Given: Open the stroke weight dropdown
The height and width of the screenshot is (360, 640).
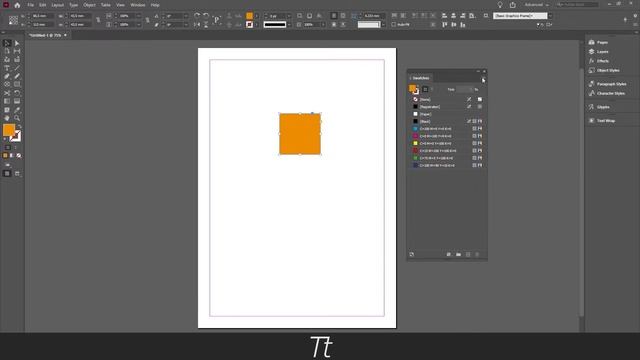Looking at the screenshot, I should coord(289,16).
